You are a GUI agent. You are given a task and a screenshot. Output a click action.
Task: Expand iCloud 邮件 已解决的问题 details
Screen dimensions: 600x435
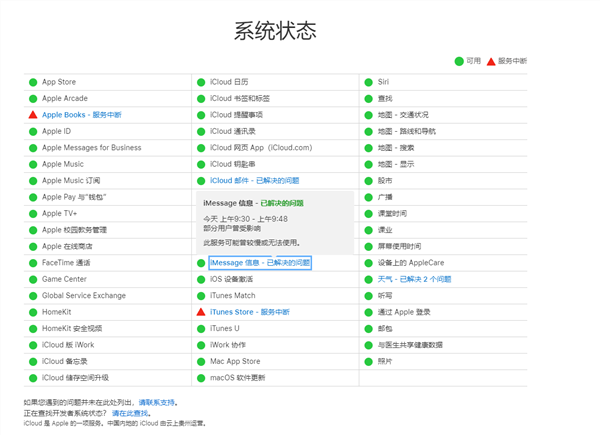[x=254, y=181]
